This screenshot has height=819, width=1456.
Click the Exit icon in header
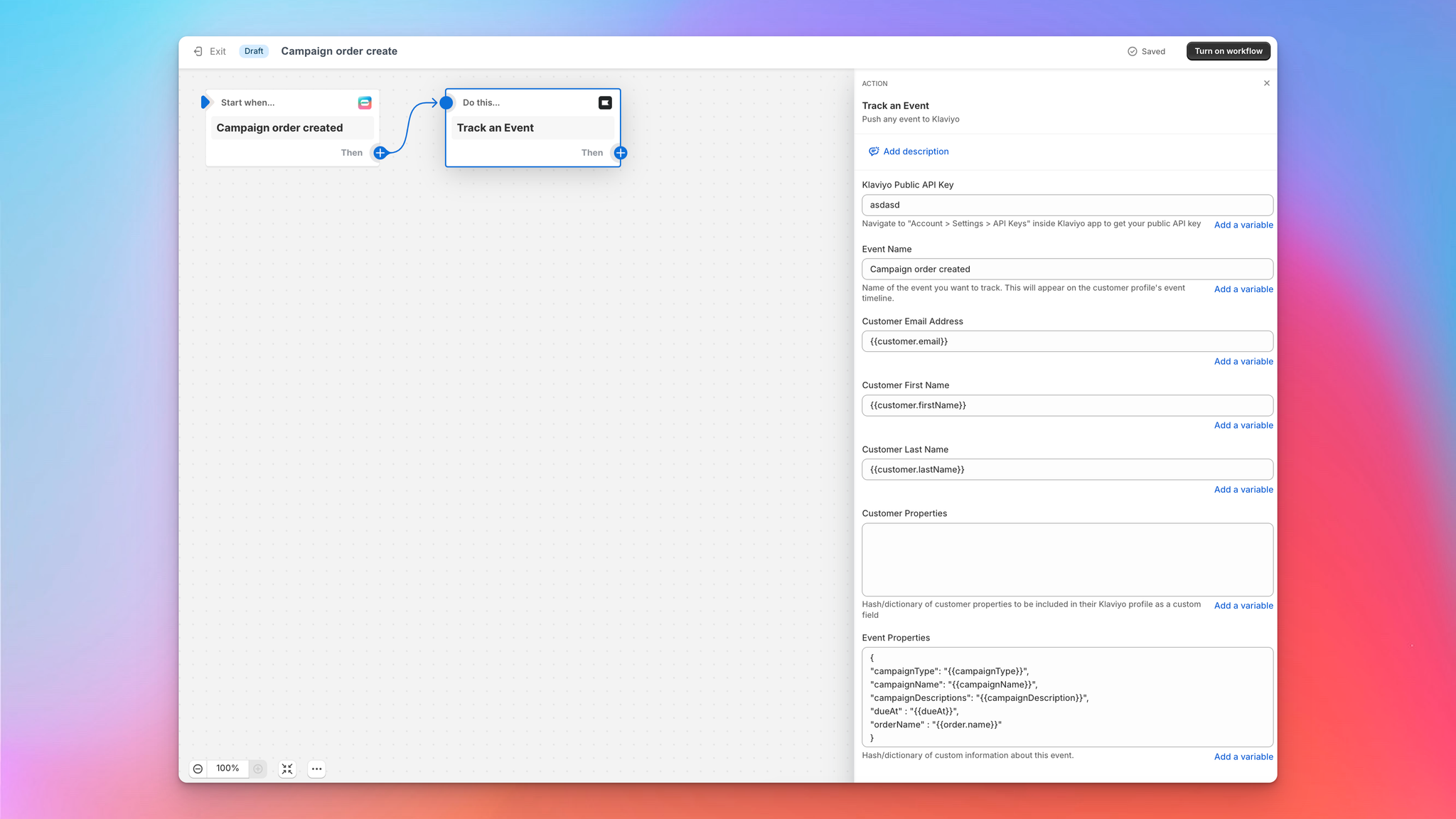(198, 51)
